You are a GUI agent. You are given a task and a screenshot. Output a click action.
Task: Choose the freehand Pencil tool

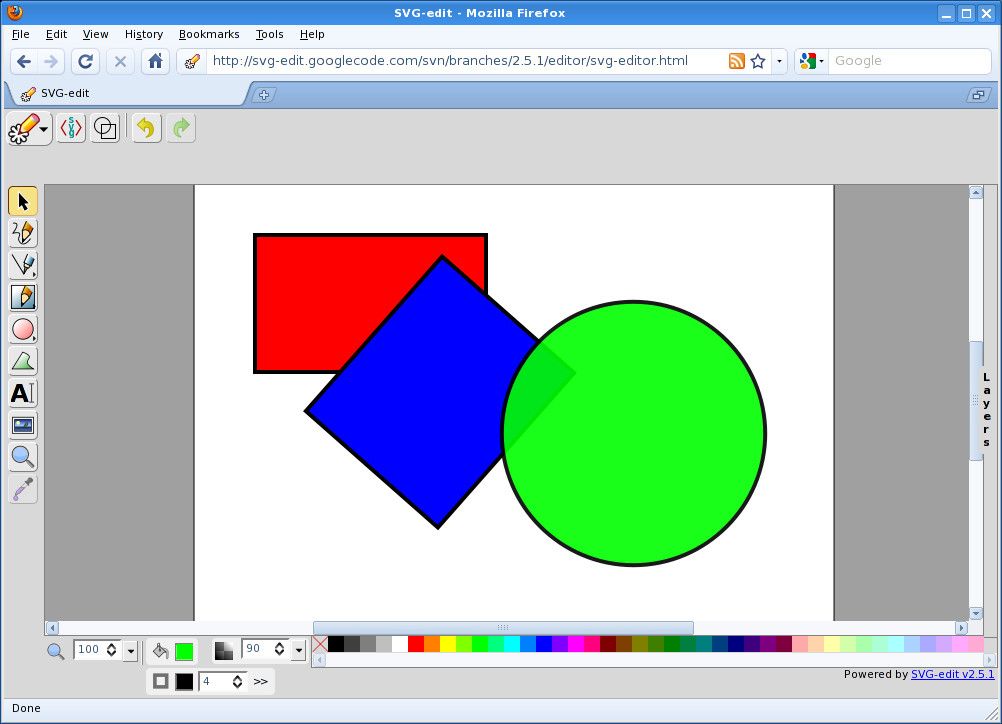click(x=23, y=233)
